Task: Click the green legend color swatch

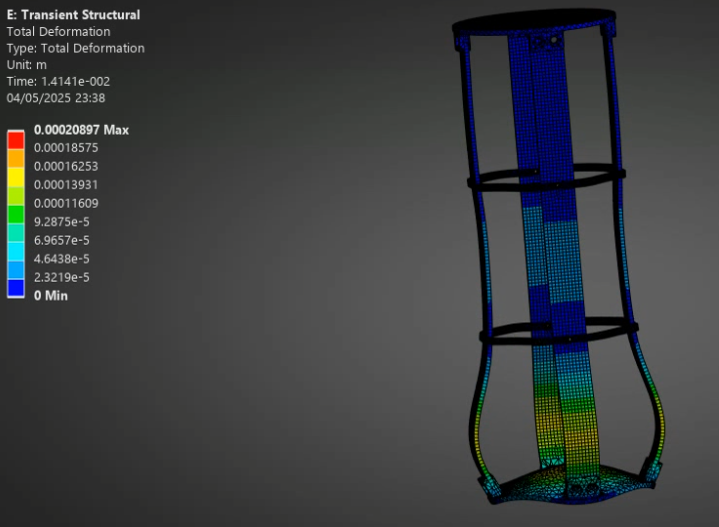Action: pos(16,214)
